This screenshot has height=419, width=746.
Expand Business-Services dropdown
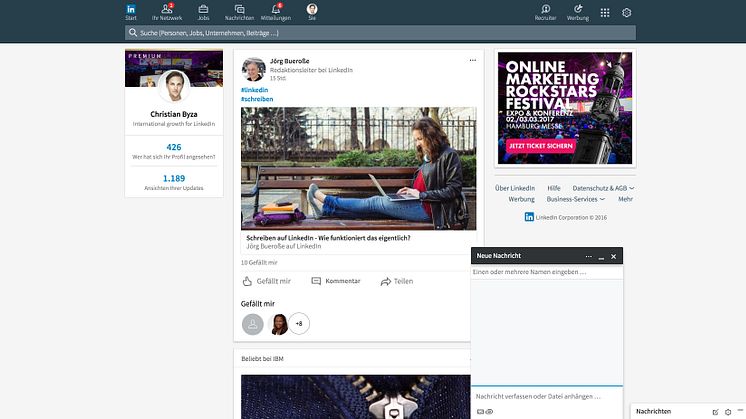pyautogui.click(x=576, y=199)
